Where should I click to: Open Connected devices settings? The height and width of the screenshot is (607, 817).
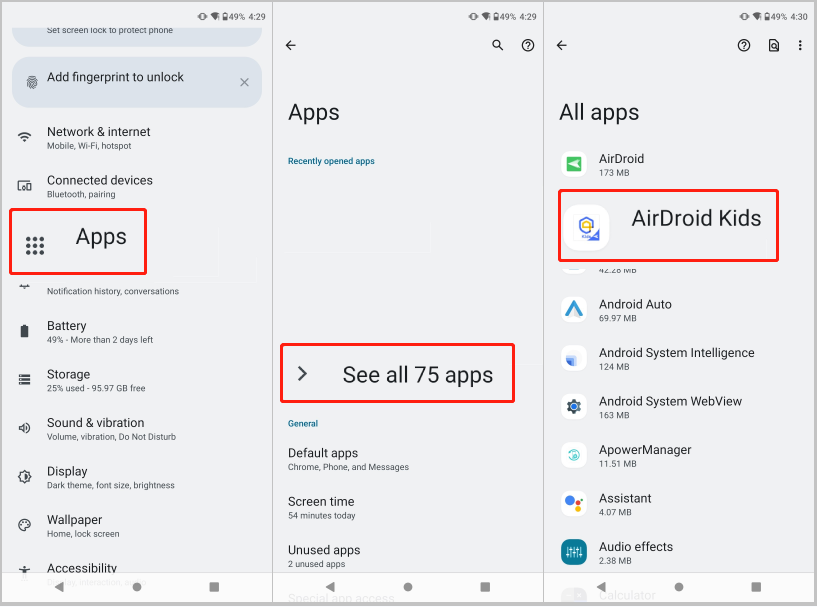99,186
